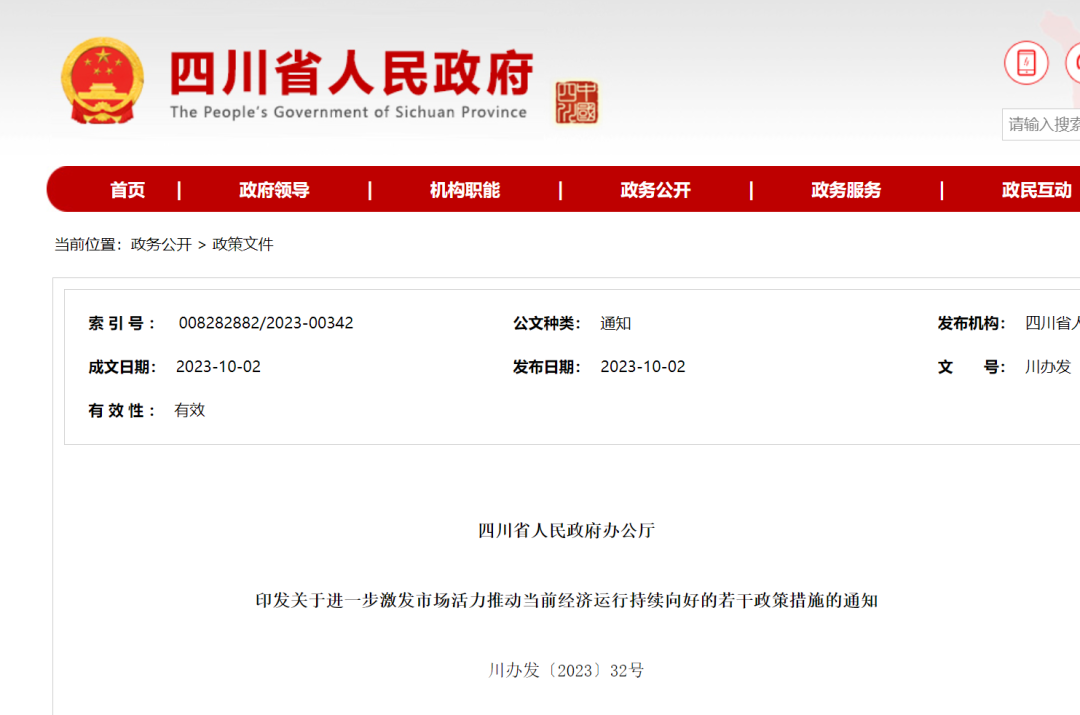Screen dimensions: 1080x715
Task: Open the 首页 menu item
Action: (x=127, y=190)
